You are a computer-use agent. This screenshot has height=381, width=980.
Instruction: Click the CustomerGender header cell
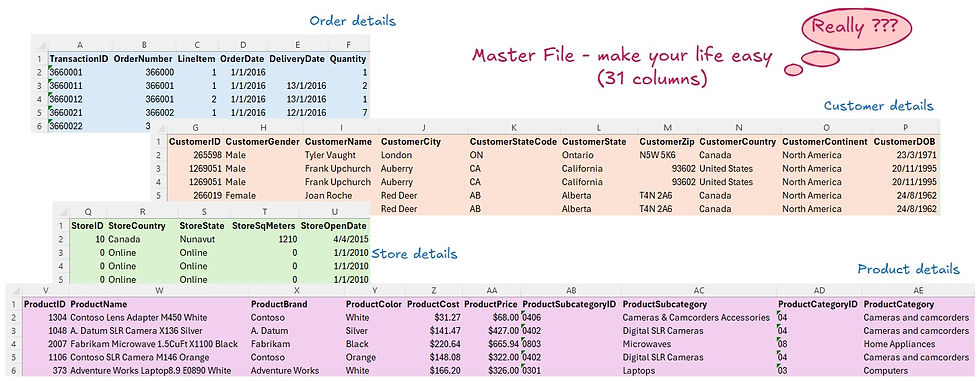(x=262, y=142)
